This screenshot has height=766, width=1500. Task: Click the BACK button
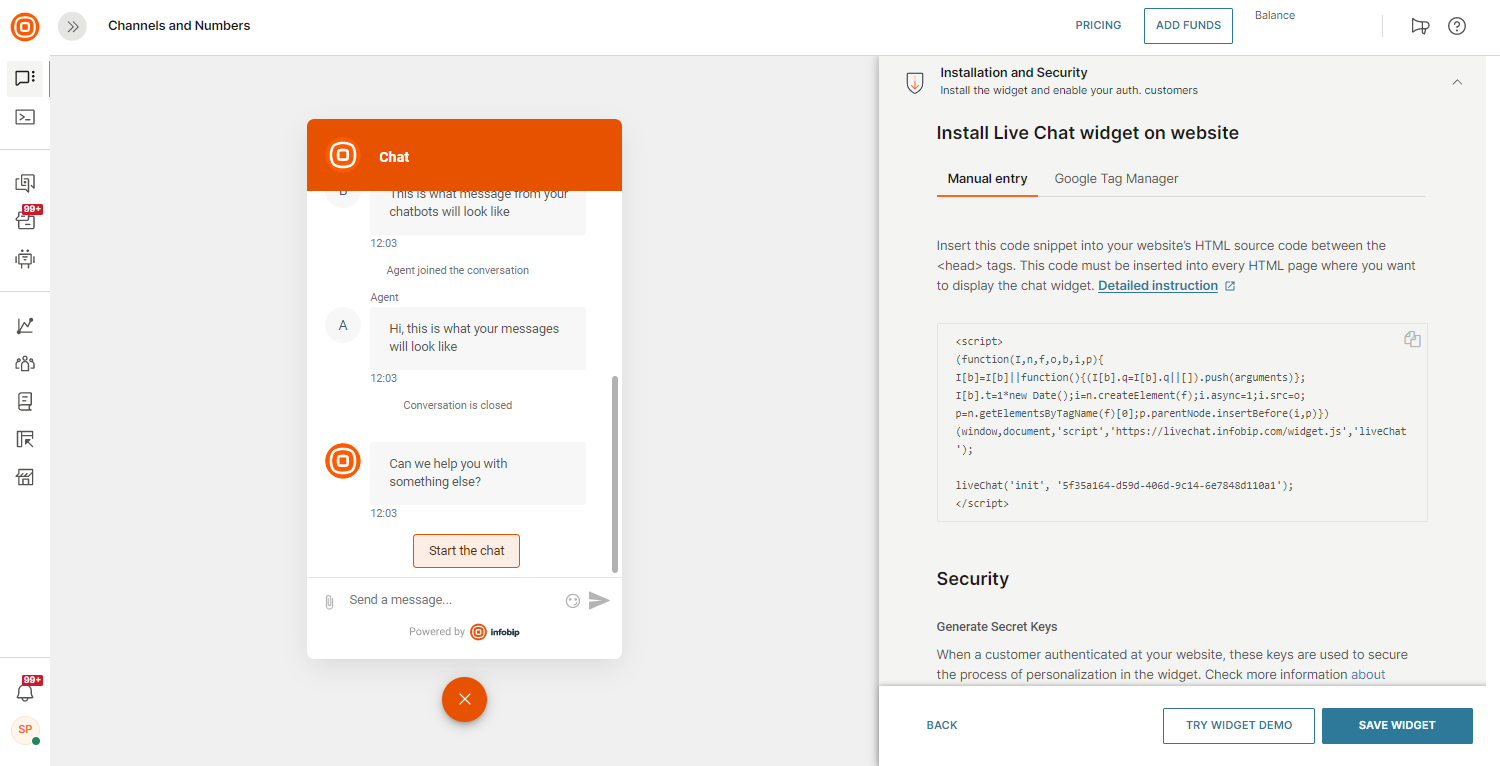pos(942,726)
